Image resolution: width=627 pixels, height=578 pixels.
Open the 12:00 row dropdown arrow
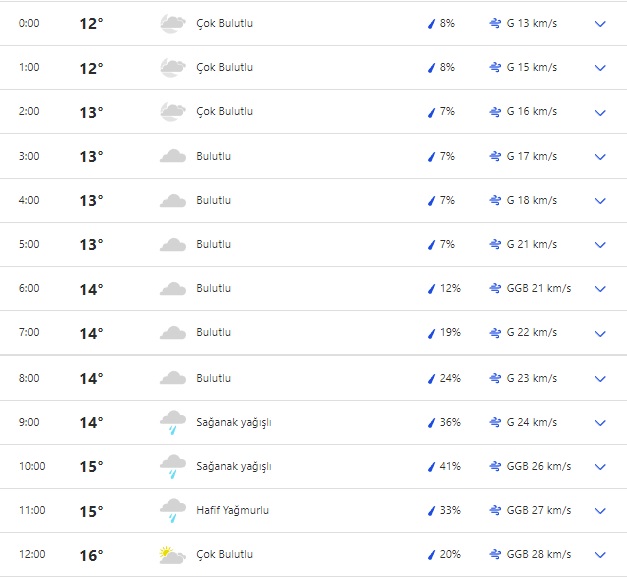click(600, 555)
